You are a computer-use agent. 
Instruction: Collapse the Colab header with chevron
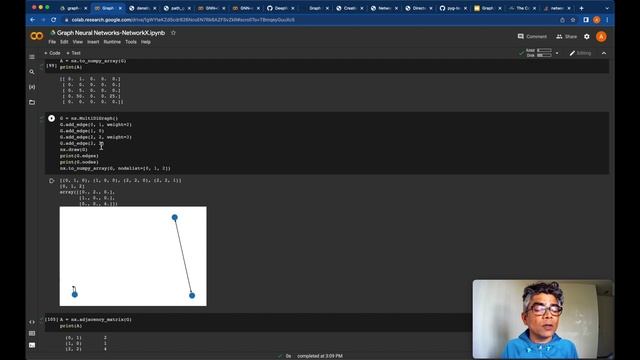[x=604, y=53]
